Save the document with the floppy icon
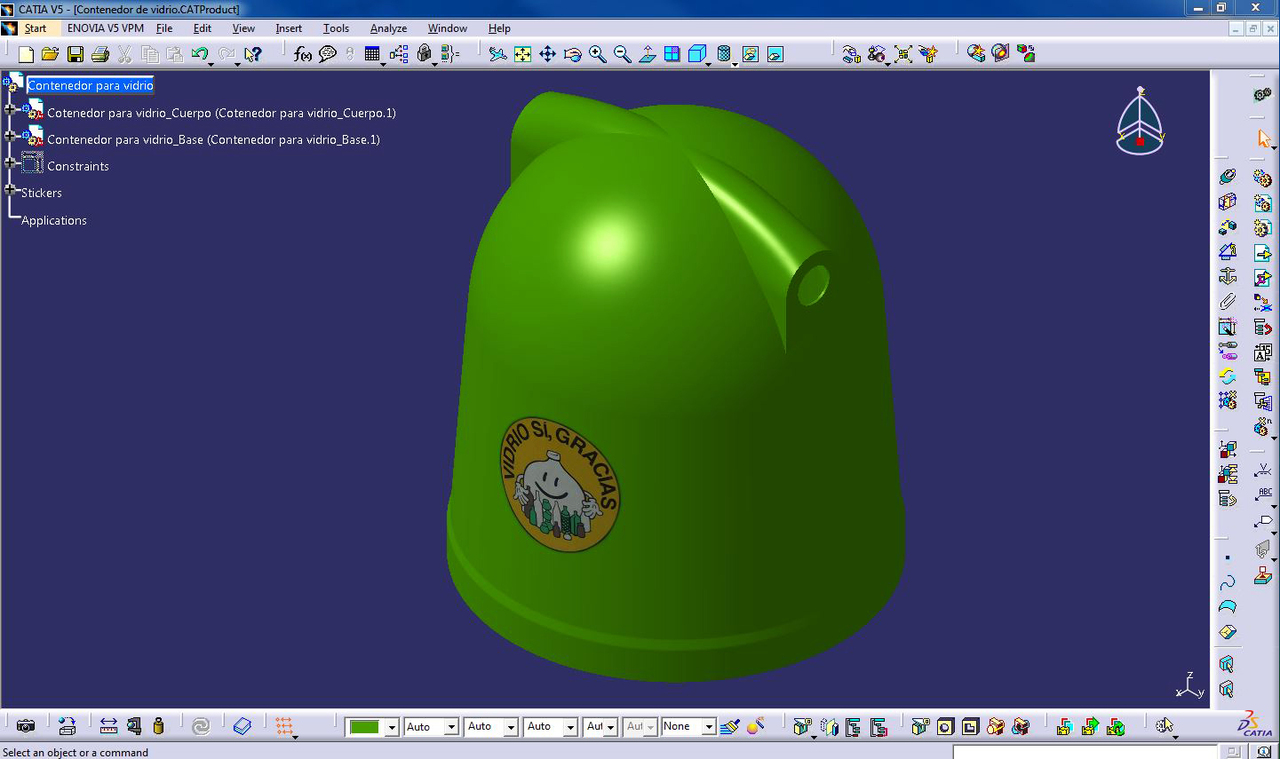The image size is (1280, 759). point(75,54)
